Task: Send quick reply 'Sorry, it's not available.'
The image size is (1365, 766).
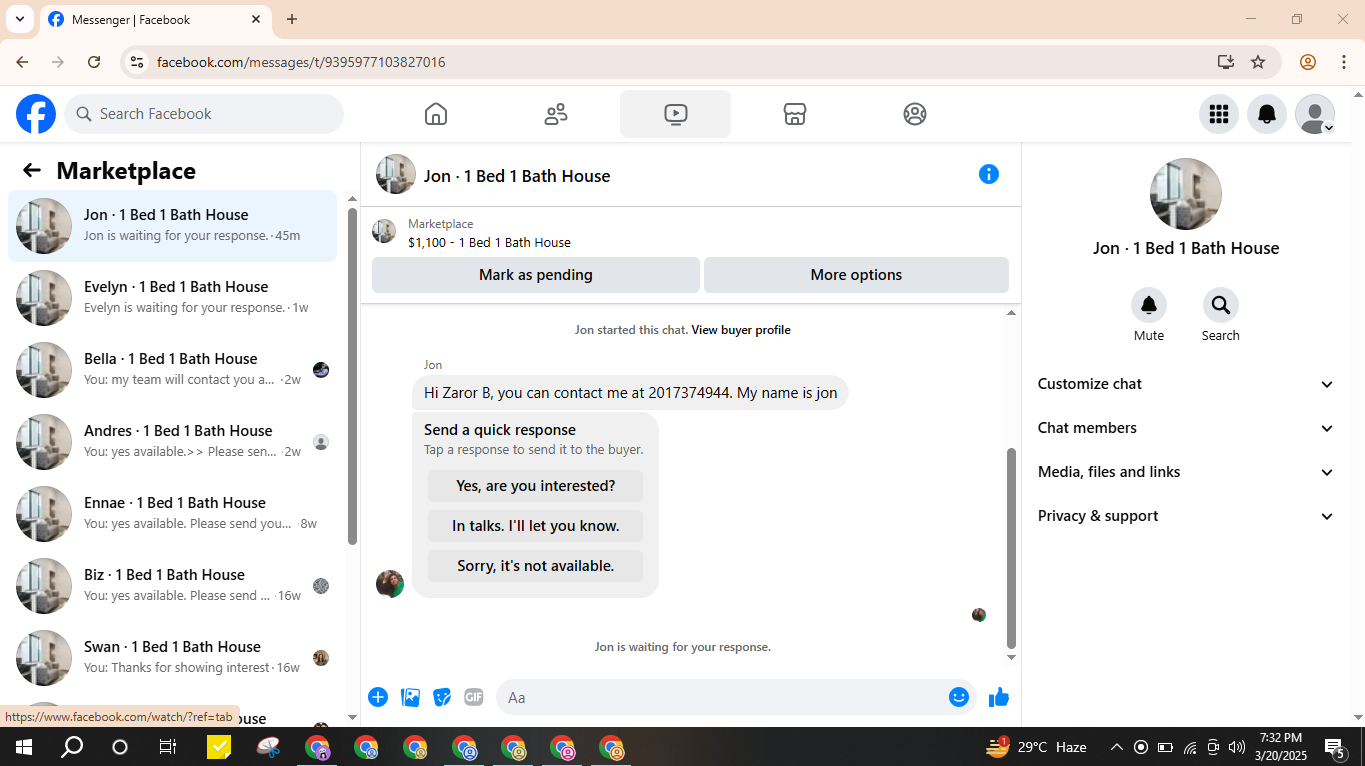Action: click(536, 566)
